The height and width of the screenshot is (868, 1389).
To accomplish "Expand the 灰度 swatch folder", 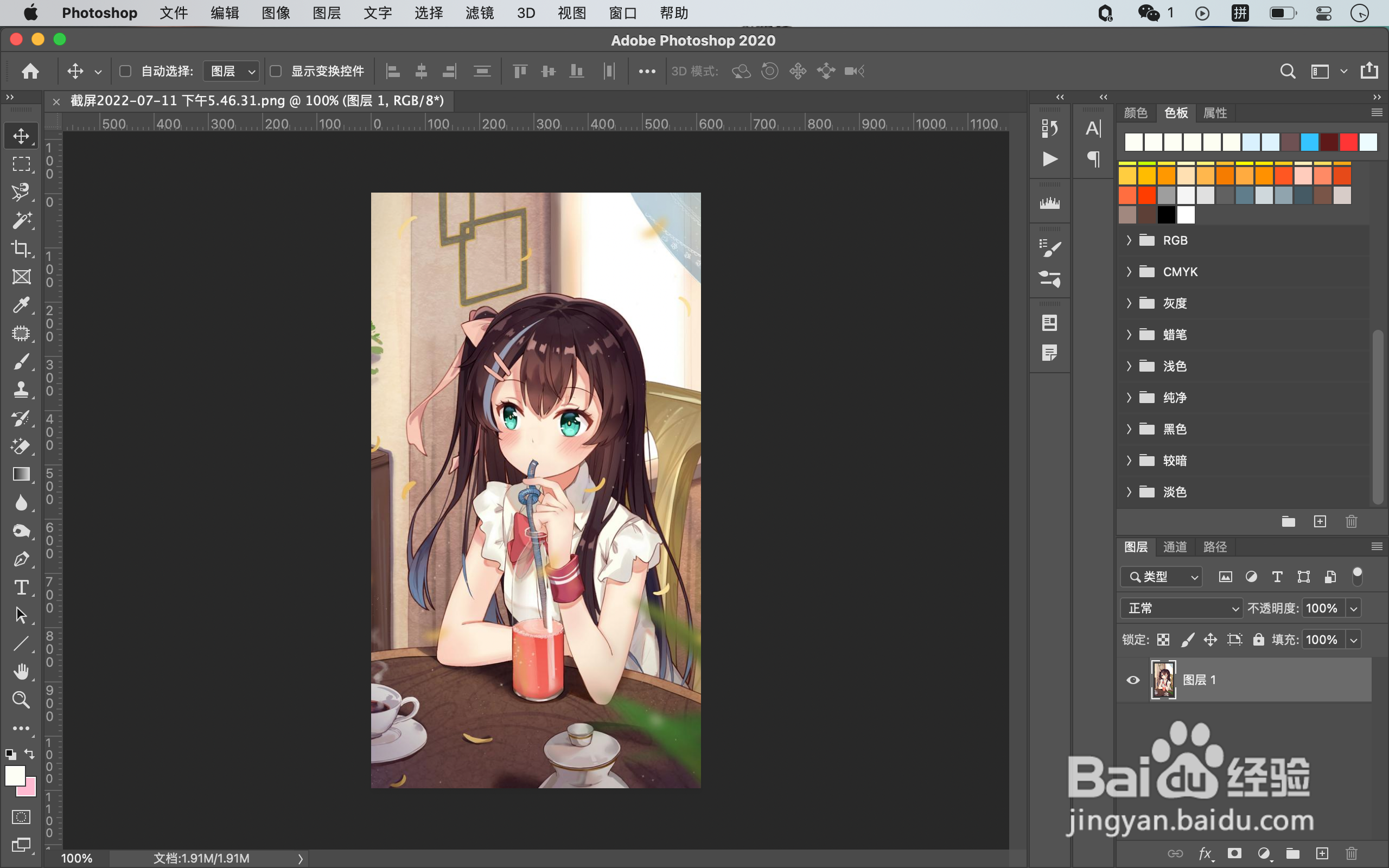I will point(1129,303).
